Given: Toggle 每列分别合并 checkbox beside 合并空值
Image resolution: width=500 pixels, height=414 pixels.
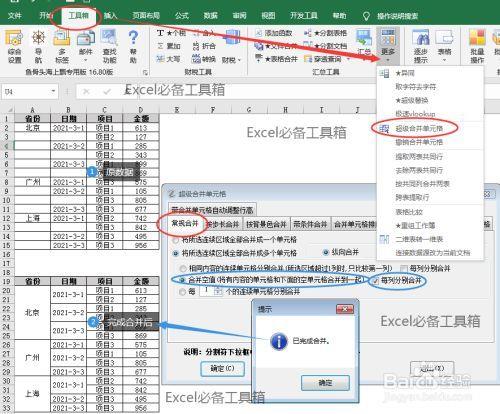Looking at the screenshot, I should point(375,281).
